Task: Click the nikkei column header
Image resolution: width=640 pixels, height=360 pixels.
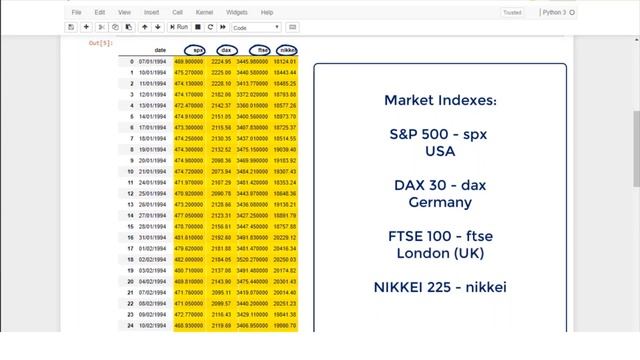Action: point(288,50)
